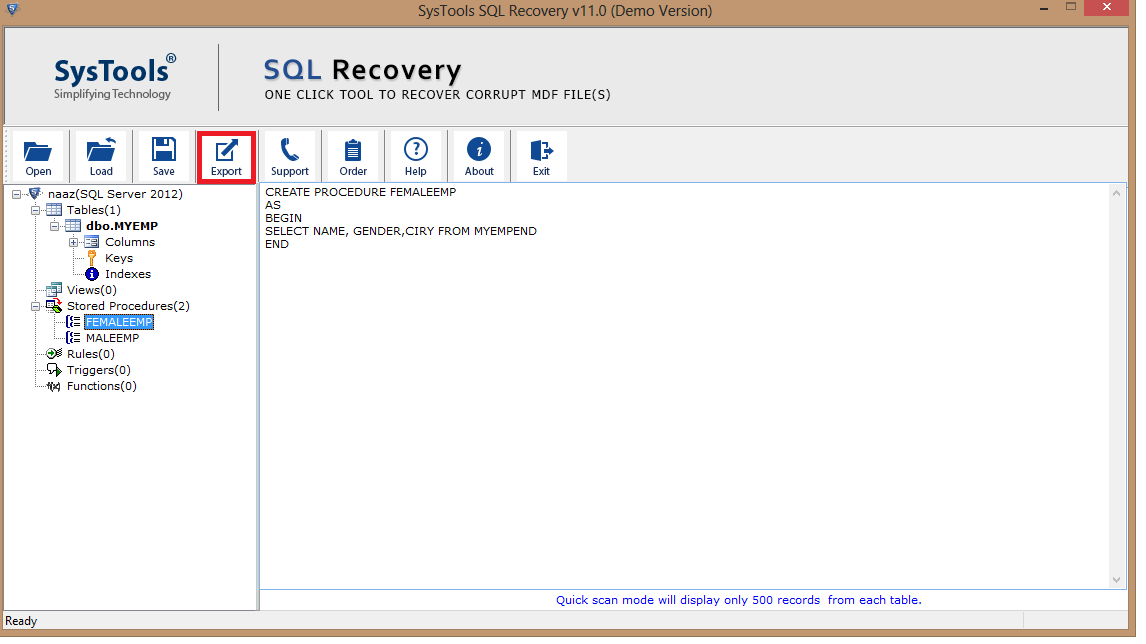Select Rules(0) in the tree
This screenshot has width=1146, height=644.
[91, 354]
